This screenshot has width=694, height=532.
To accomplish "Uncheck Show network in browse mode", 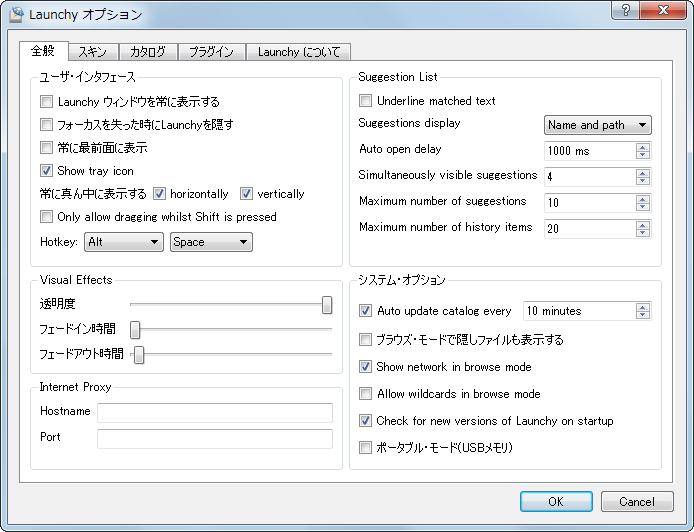I will [365, 367].
